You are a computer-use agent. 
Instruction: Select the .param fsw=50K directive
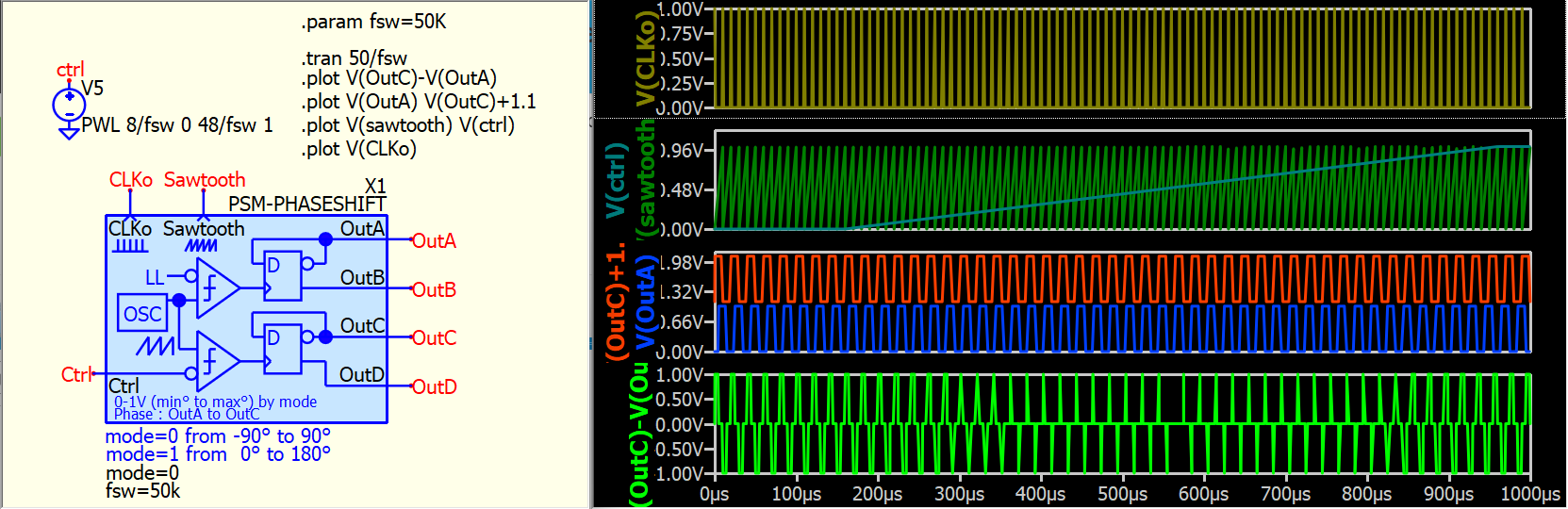(373, 22)
